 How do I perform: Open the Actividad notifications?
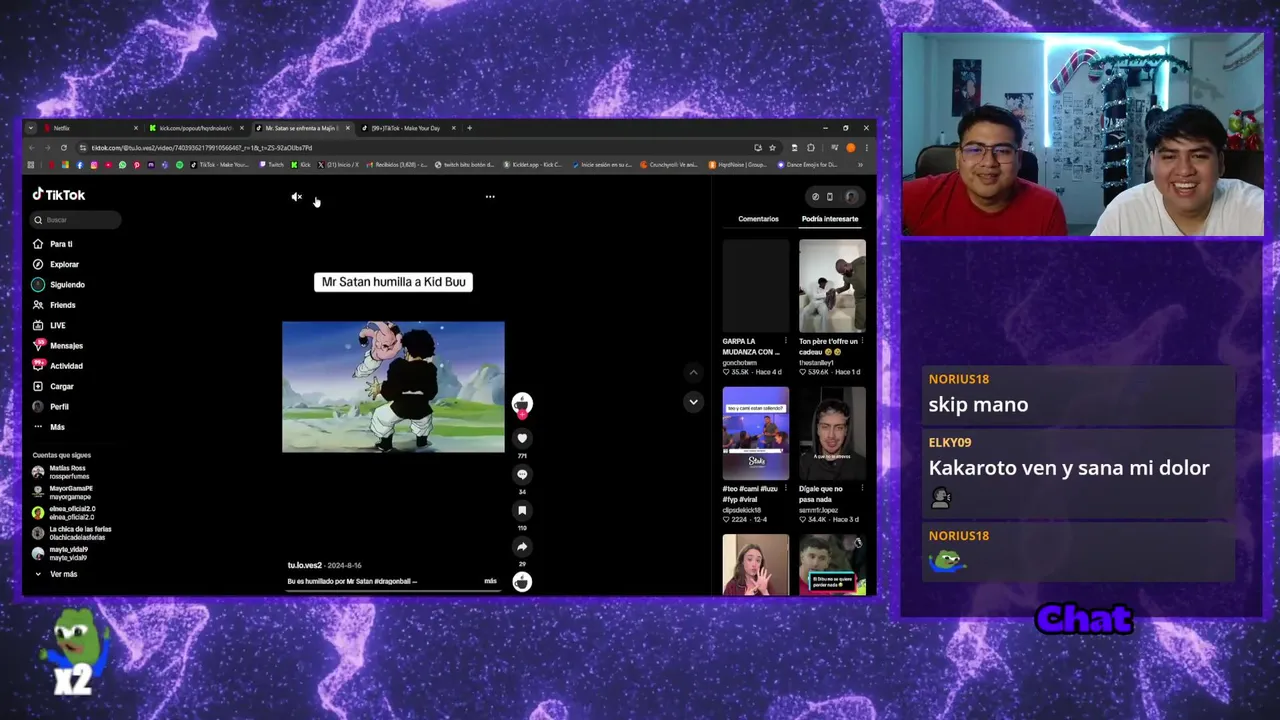coord(58,366)
